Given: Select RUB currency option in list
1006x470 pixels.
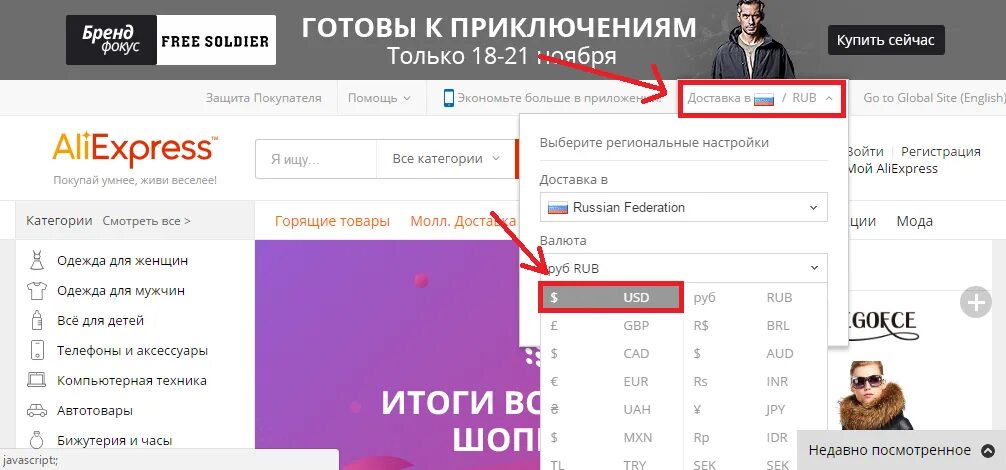Looking at the screenshot, I should [x=754, y=298].
